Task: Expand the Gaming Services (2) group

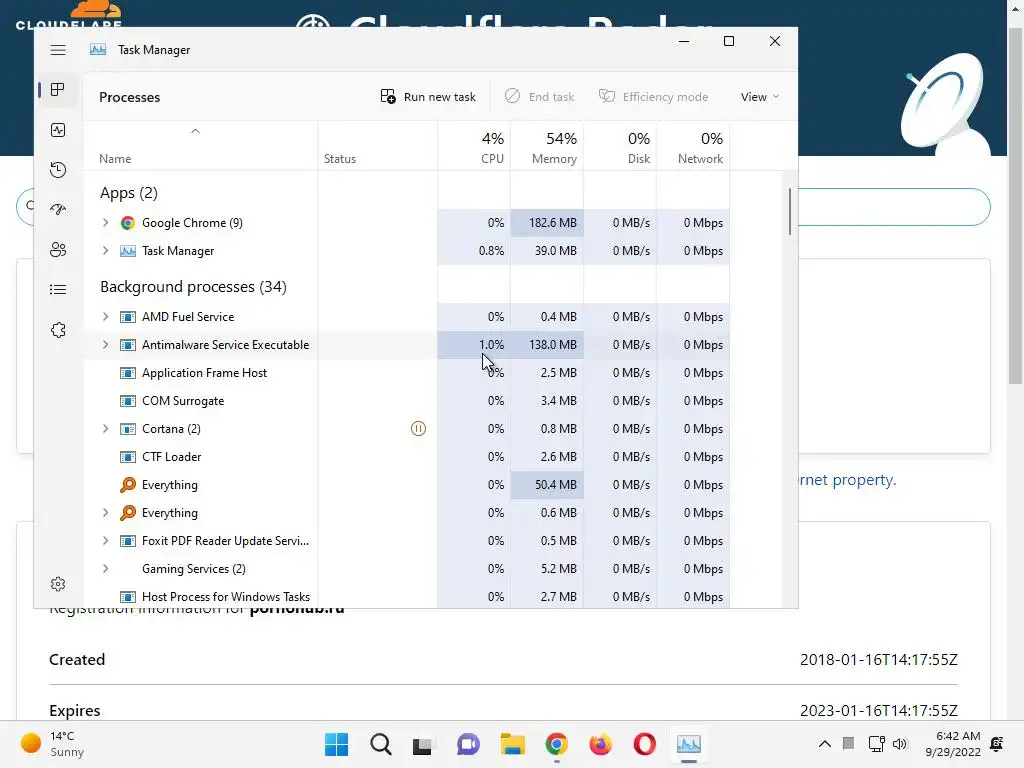Action: pos(105,569)
